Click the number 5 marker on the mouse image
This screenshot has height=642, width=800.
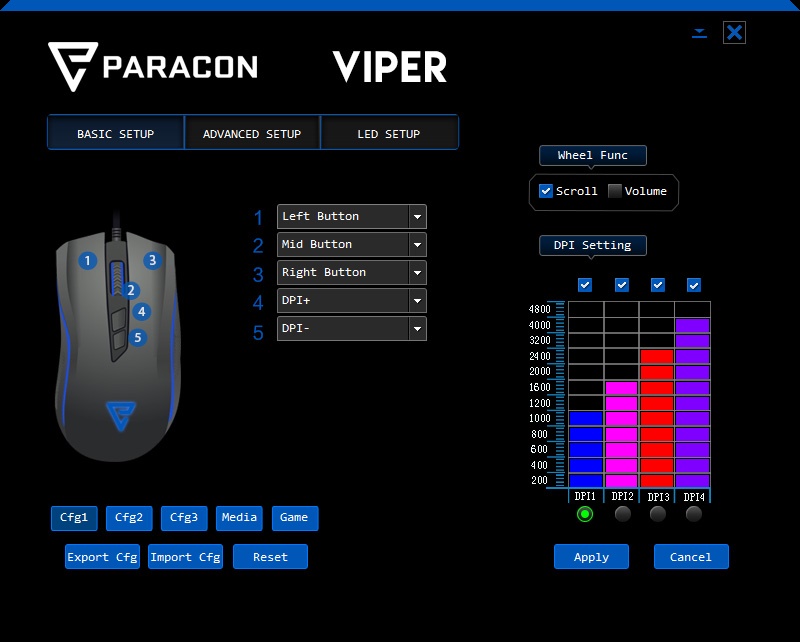click(137, 337)
